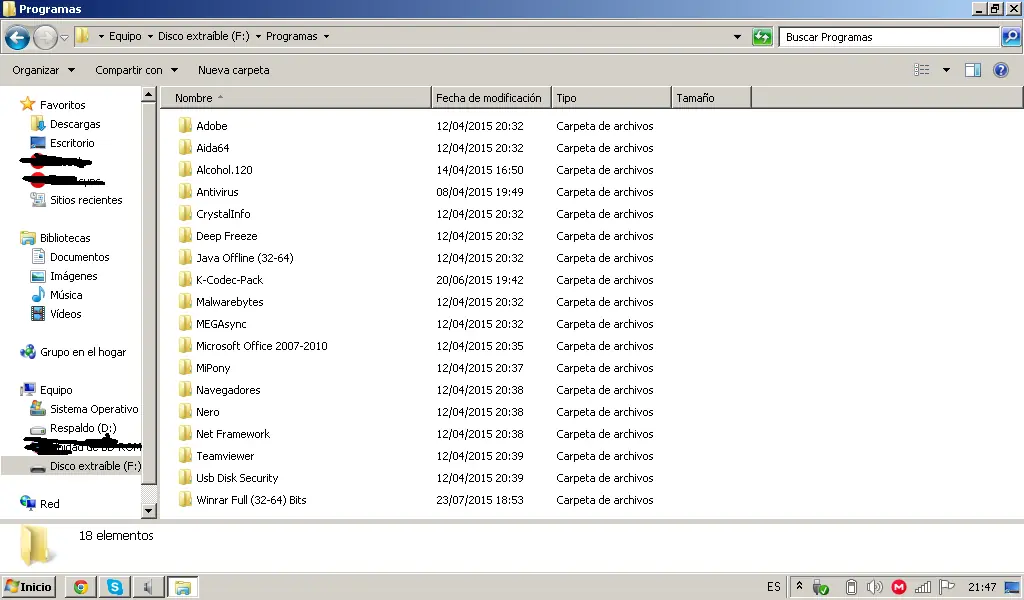Select the Malwarebytes folder icon

click(x=185, y=302)
